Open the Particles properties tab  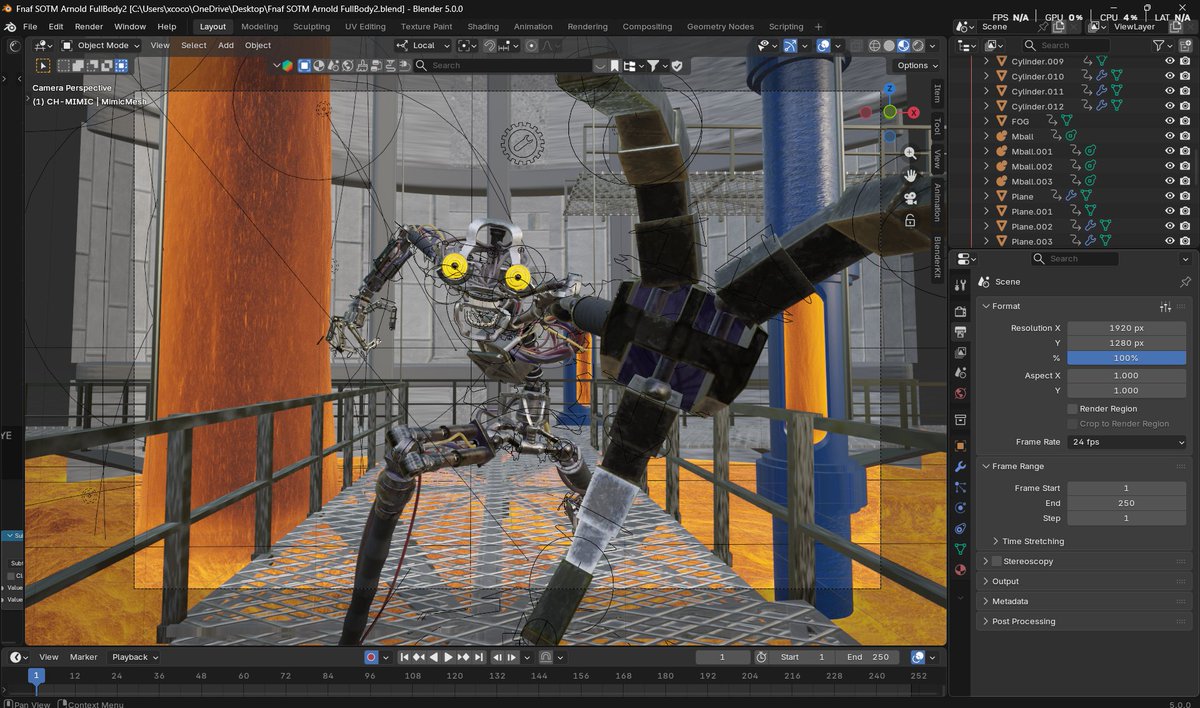tap(961, 487)
